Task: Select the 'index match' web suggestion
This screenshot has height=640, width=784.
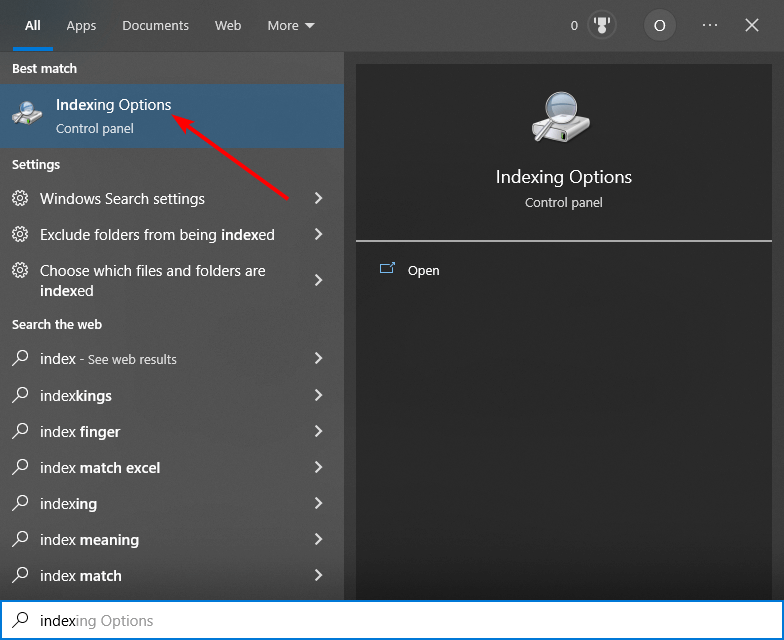Action: pyautogui.click(x=172, y=576)
